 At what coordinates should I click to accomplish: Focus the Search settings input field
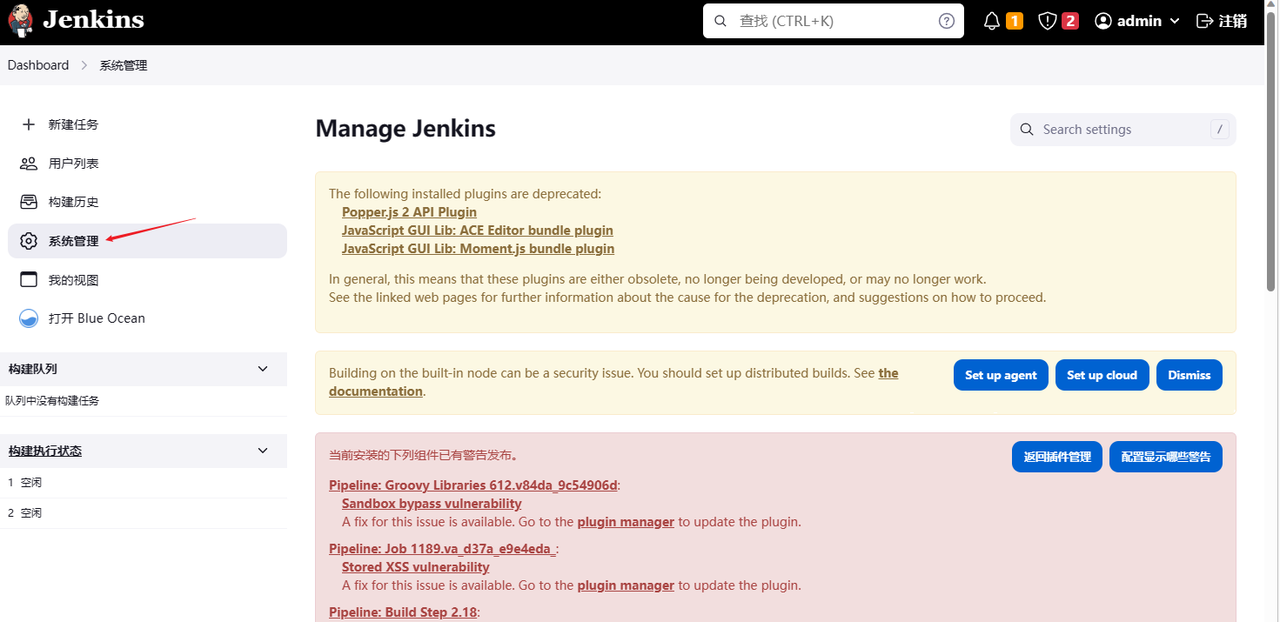(1120, 129)
